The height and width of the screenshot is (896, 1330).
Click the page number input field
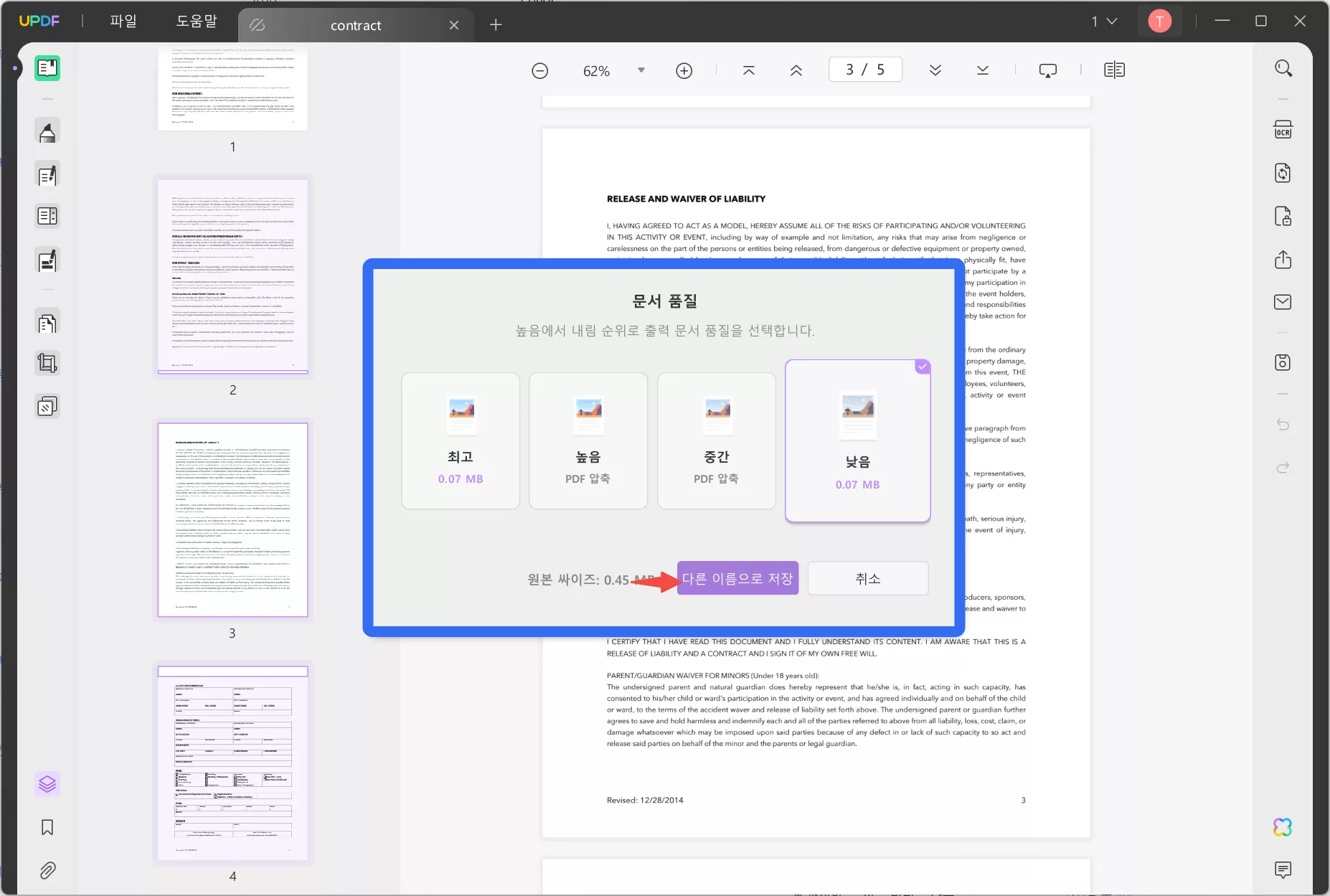pos(865,70)
